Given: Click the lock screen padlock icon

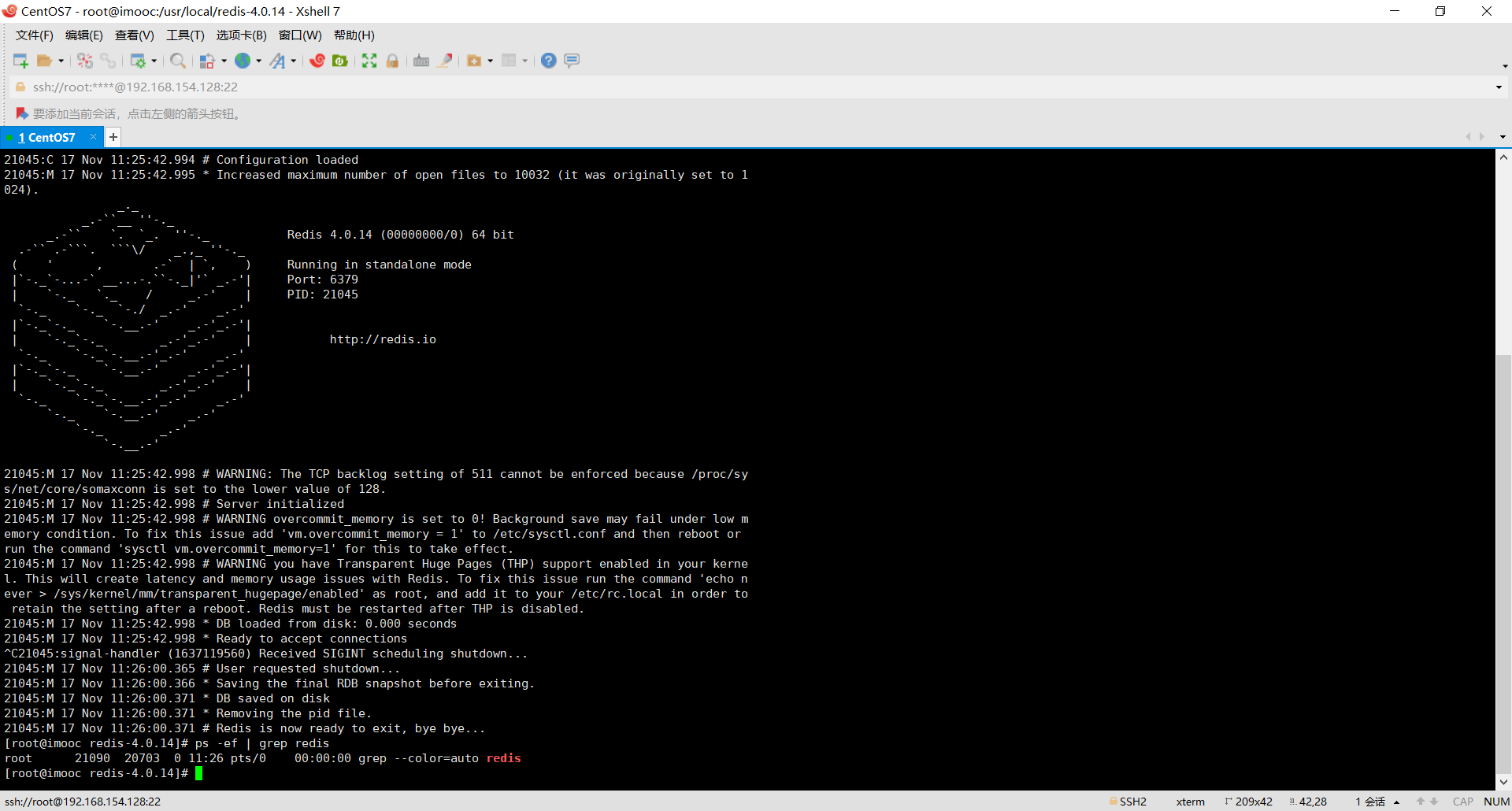Looking at the screenshot, I should point(392,61).
